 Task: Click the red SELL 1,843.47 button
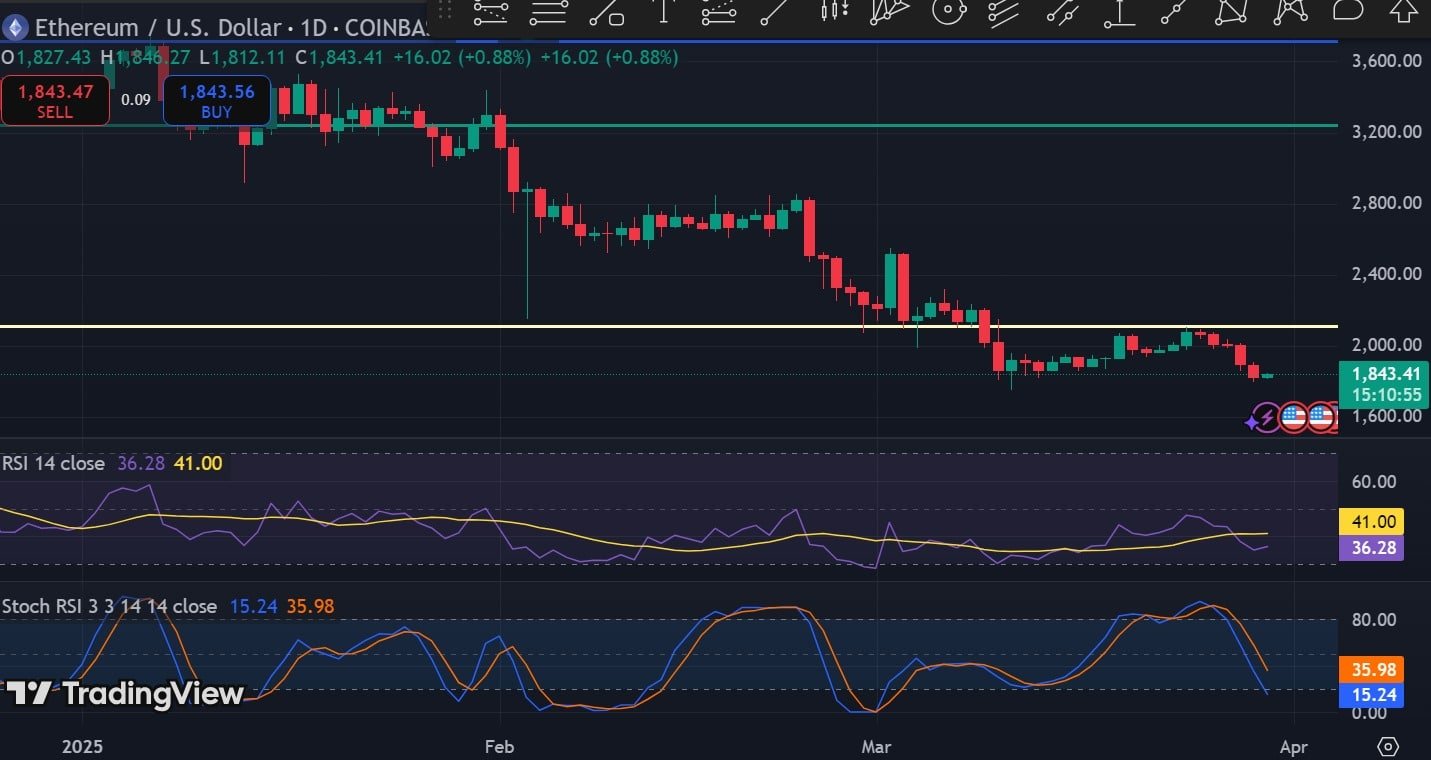55,101
